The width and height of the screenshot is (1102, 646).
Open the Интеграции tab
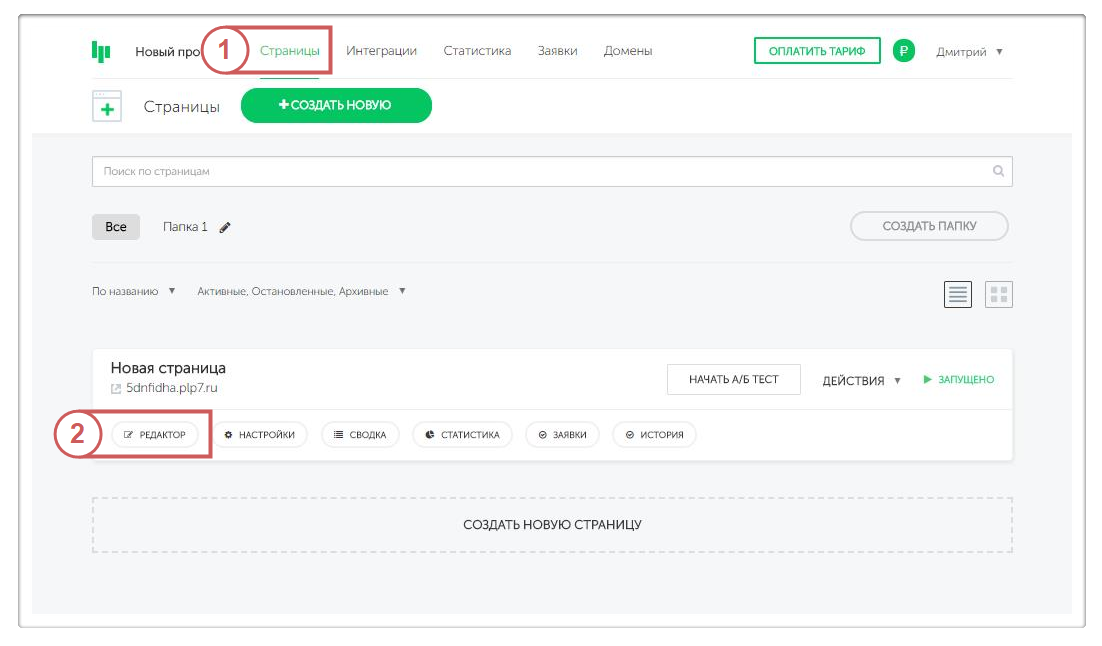pyautogui.click(x=381, y=51)
